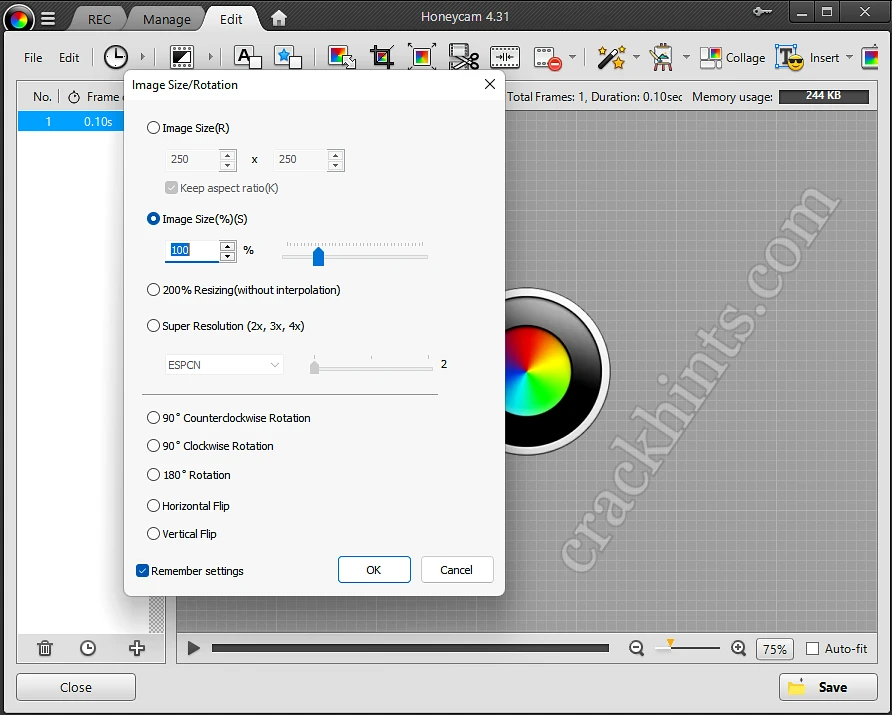Toggle the Auto-fit checkbox
Viewport: 892px width, 715px height.
[813, 648]
